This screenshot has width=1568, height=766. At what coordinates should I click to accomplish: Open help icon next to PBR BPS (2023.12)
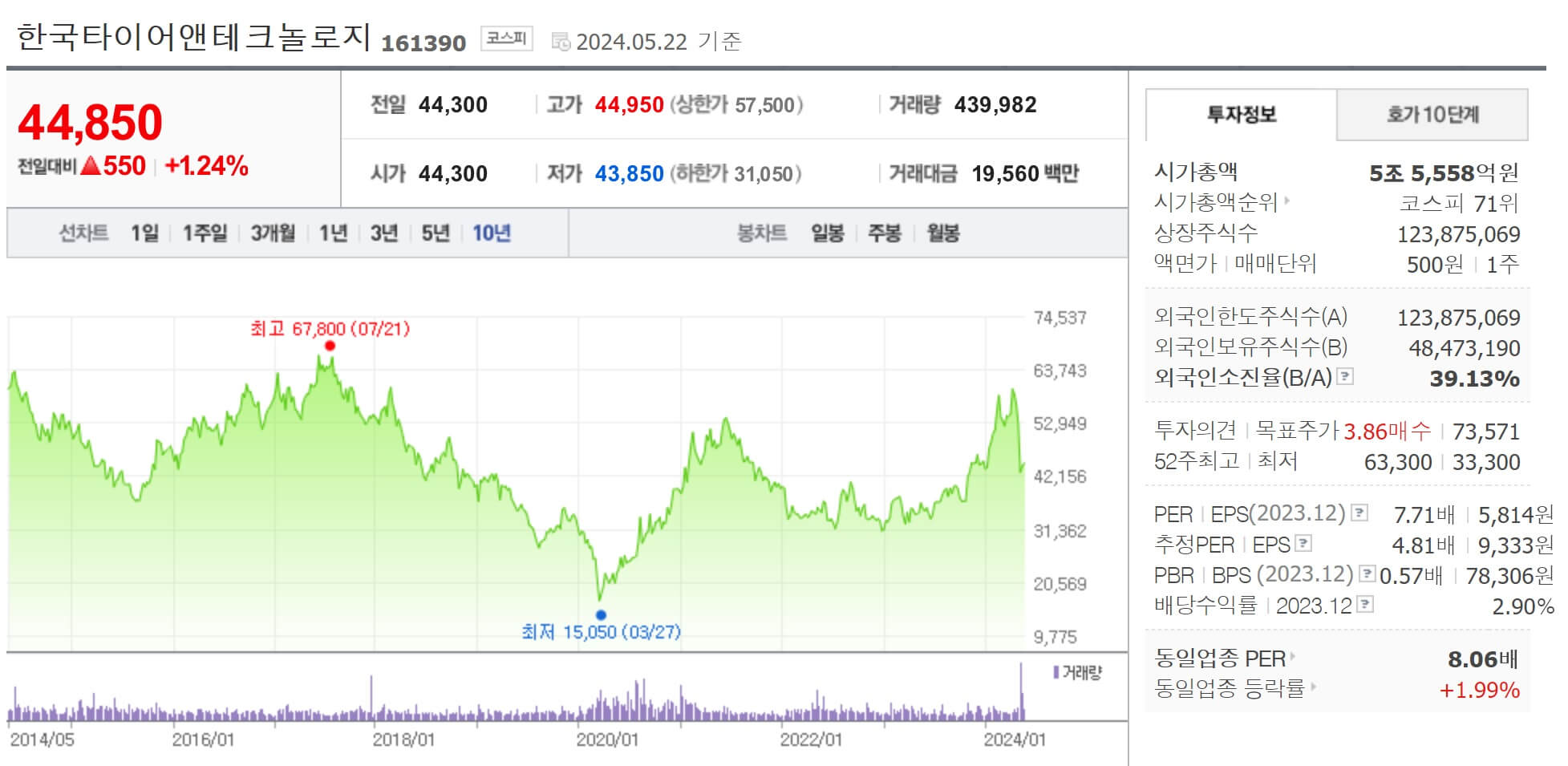point(1367,573)
